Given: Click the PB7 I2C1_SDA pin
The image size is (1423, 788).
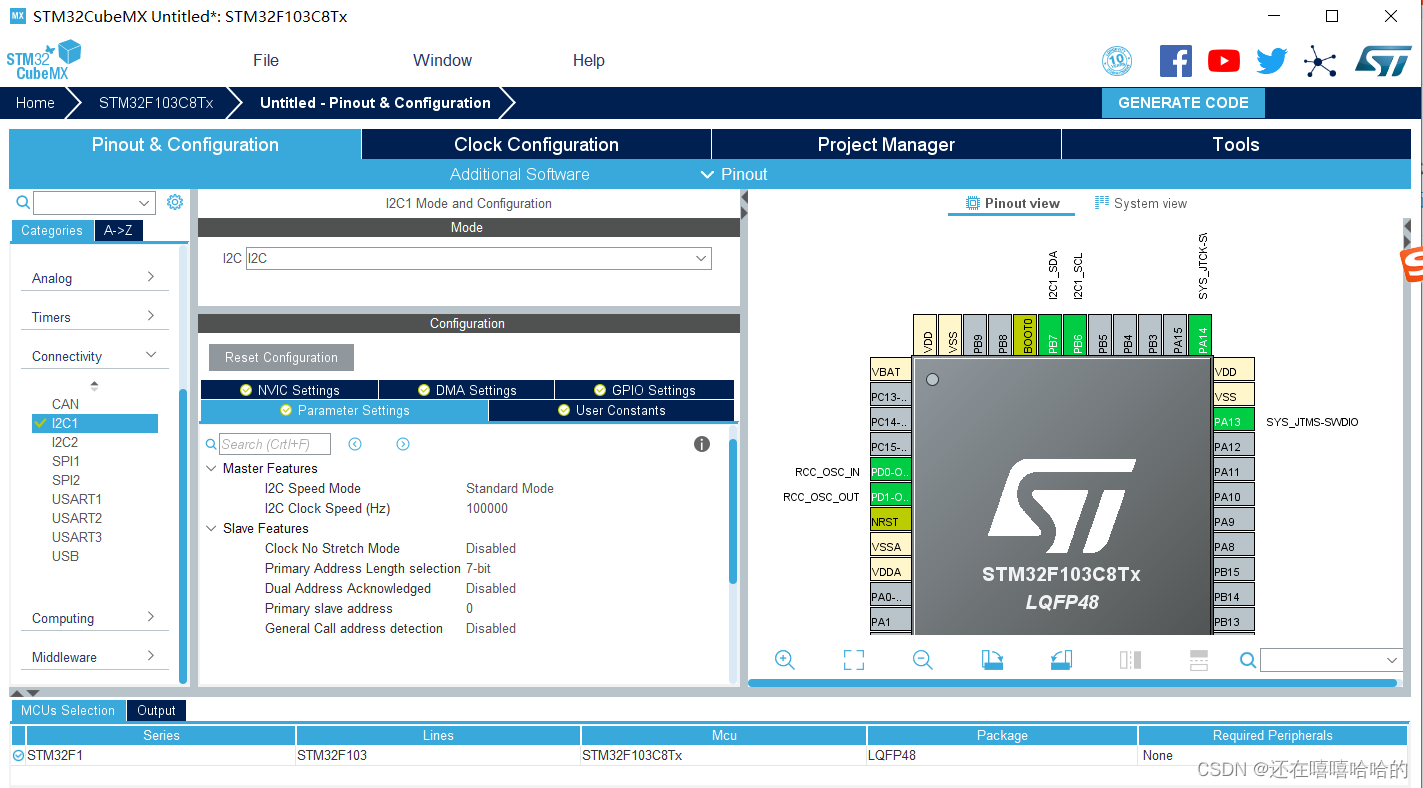Looking at the screenshot, I should tap(1050, 335).
